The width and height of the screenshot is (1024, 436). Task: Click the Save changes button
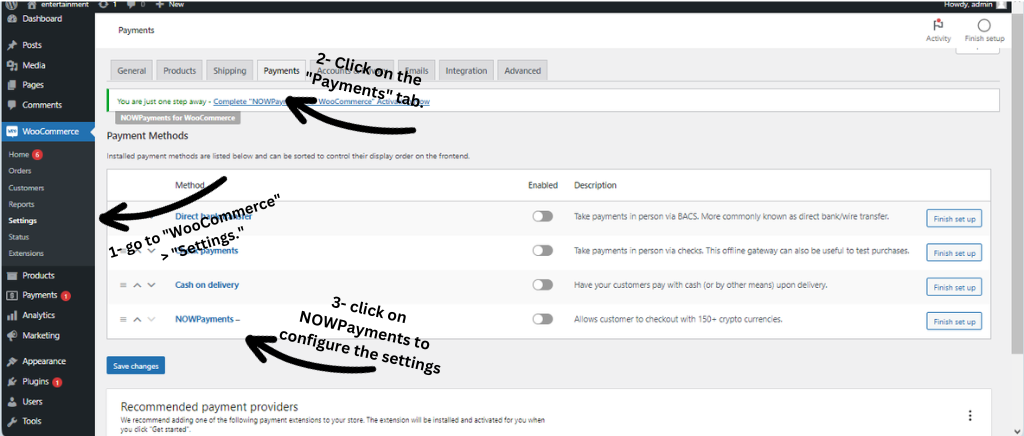135,366
